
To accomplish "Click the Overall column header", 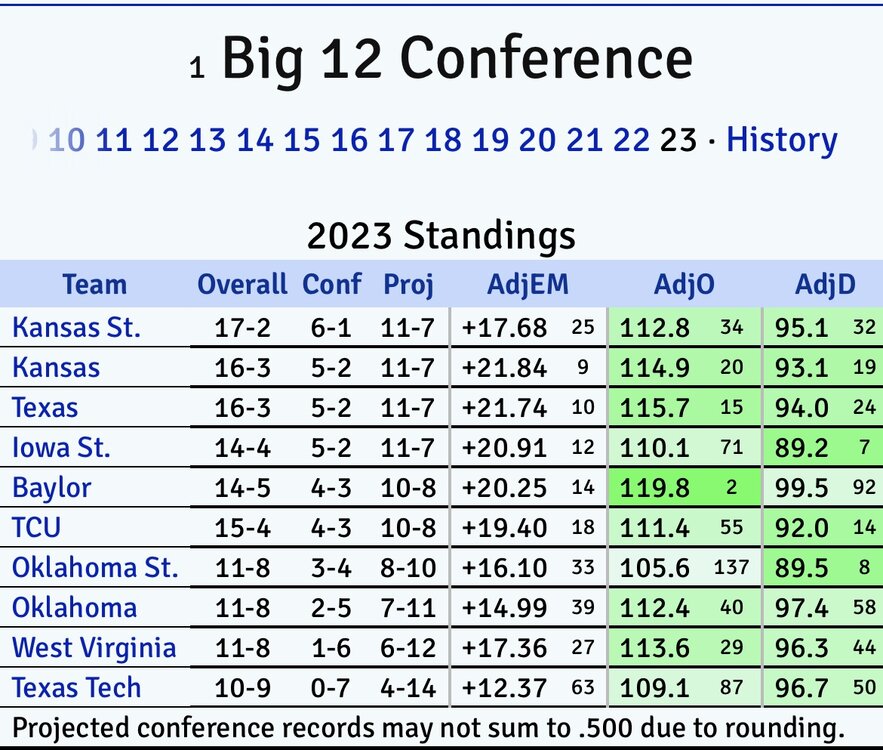I will click(x=242, y=284).
